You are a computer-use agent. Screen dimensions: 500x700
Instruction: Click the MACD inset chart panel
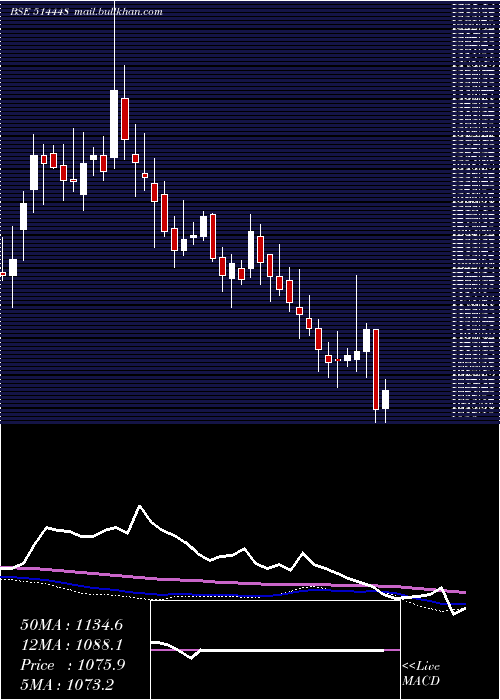tap(275, 650)
